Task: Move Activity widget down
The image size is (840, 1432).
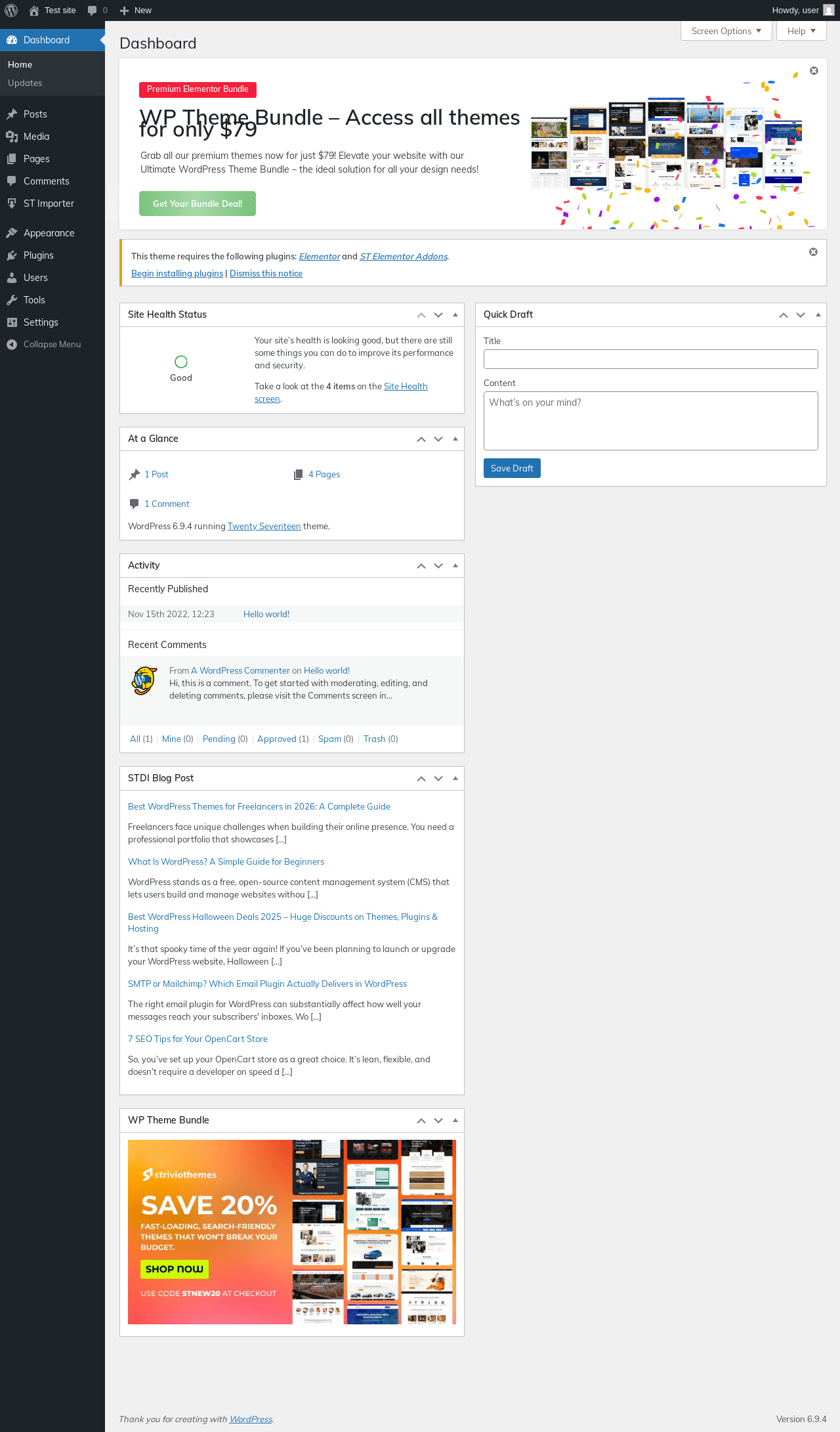Action: click(438, 566)
